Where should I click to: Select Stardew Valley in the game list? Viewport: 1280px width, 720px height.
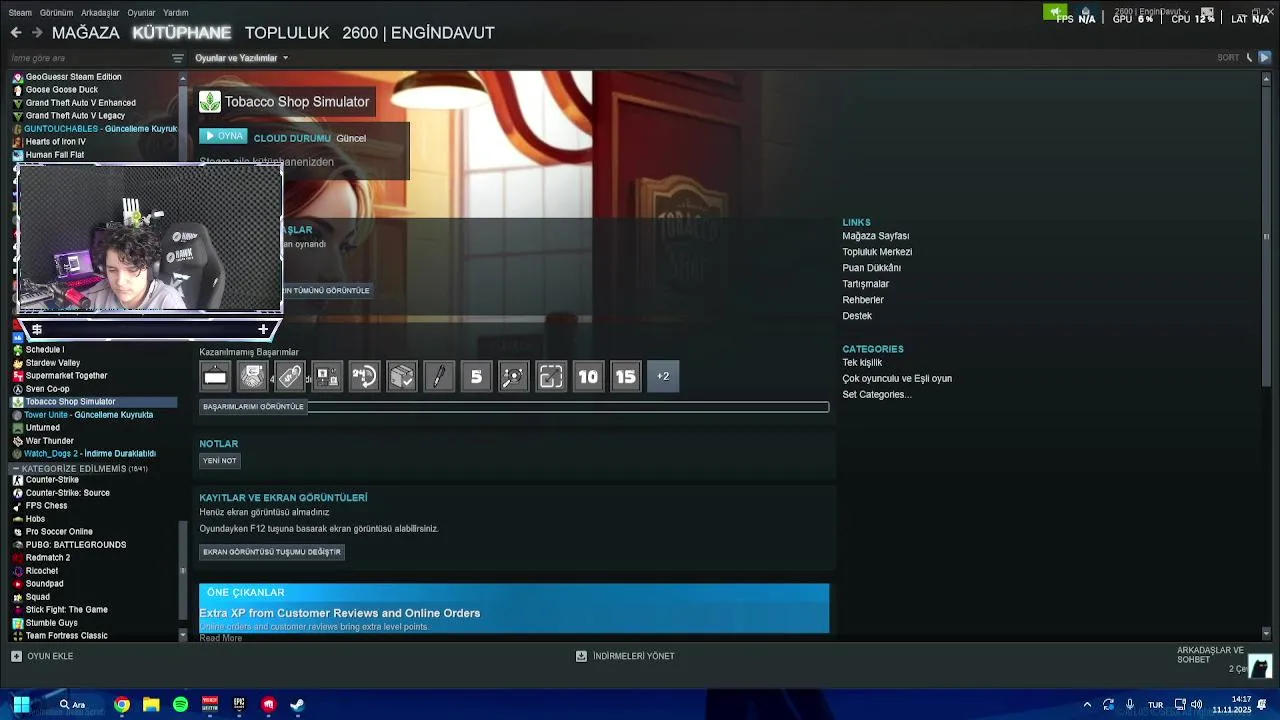point(53,363)
